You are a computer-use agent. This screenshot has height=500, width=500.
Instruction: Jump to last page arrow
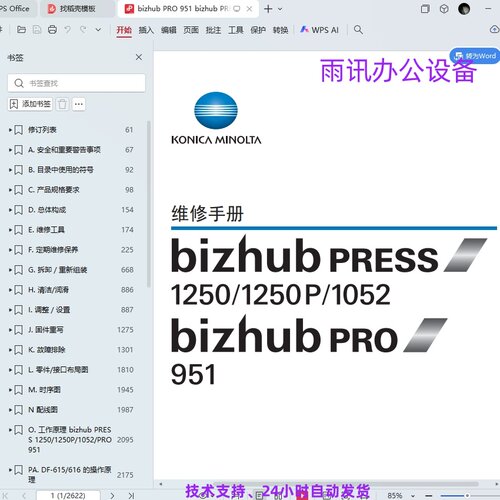point(131,496)
